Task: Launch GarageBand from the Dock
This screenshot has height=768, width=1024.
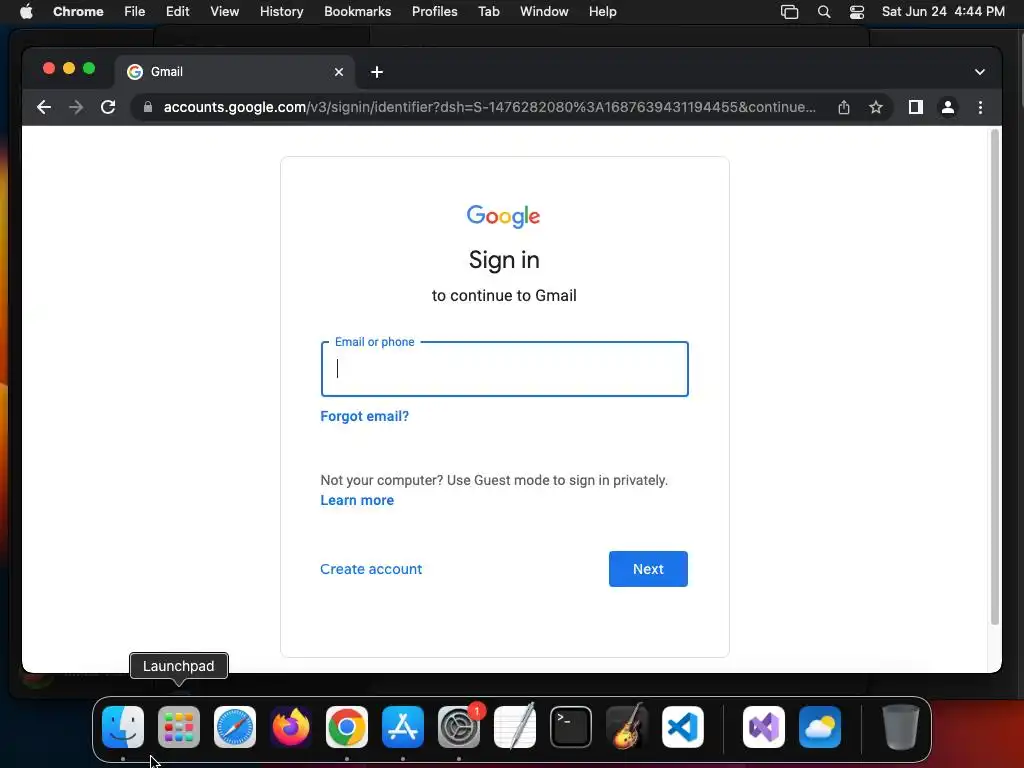Action: click(627, 727)
